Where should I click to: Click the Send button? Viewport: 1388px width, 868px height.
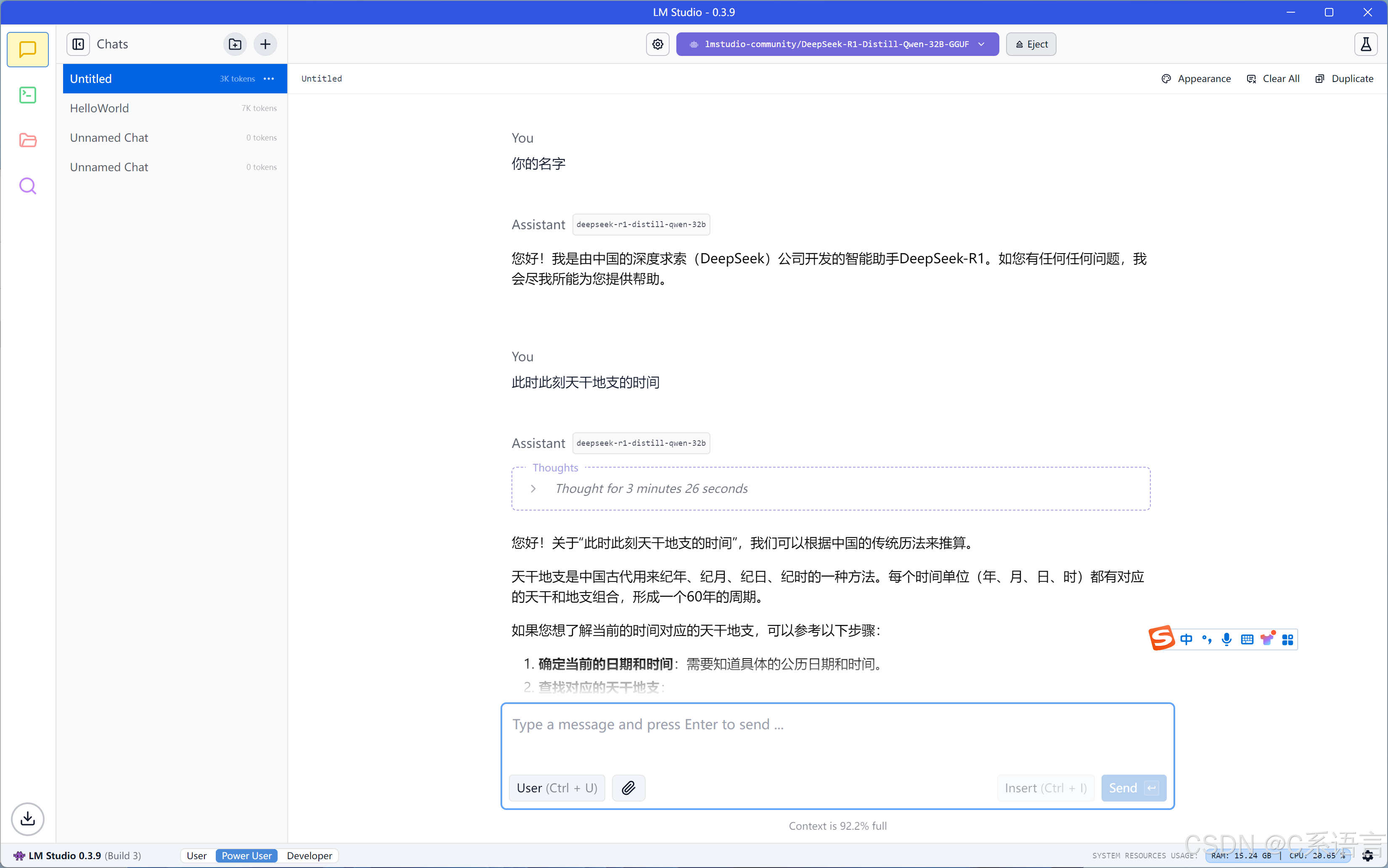(x=1134, y=788)
